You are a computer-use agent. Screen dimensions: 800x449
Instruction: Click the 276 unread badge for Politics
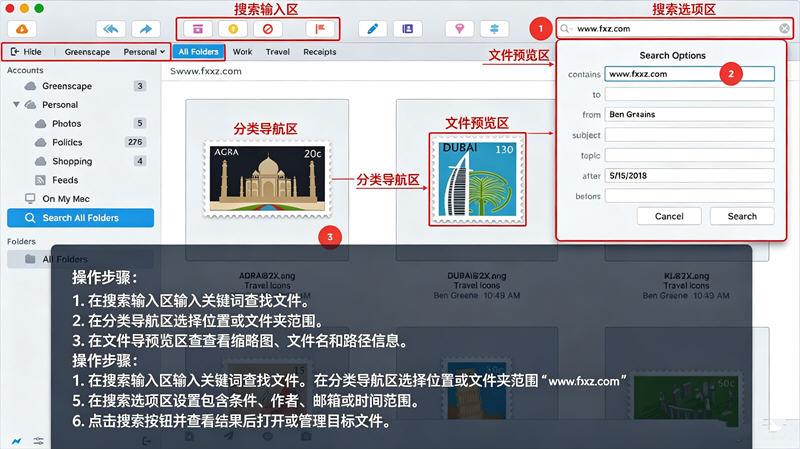coord(135,142)
